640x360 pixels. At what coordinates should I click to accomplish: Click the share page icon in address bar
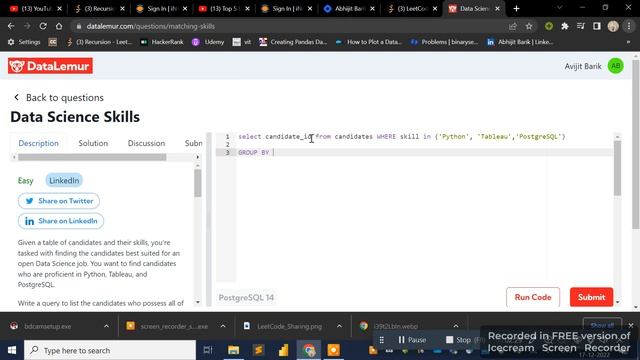coord(513,26)
